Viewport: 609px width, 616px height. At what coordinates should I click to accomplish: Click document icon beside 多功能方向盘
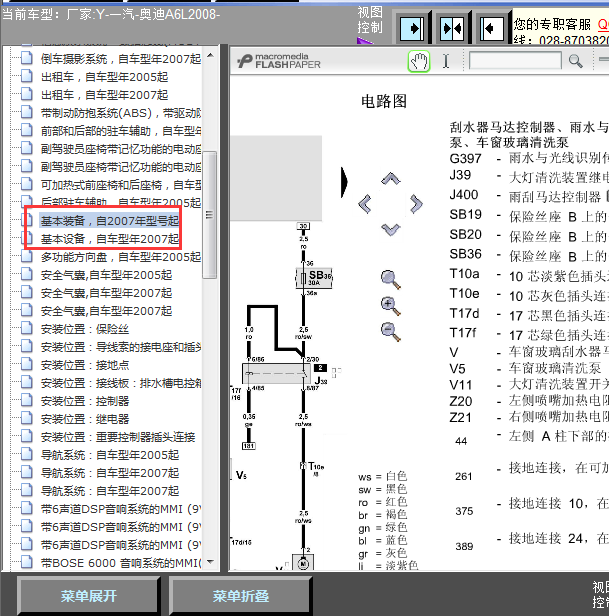point(27,257)
